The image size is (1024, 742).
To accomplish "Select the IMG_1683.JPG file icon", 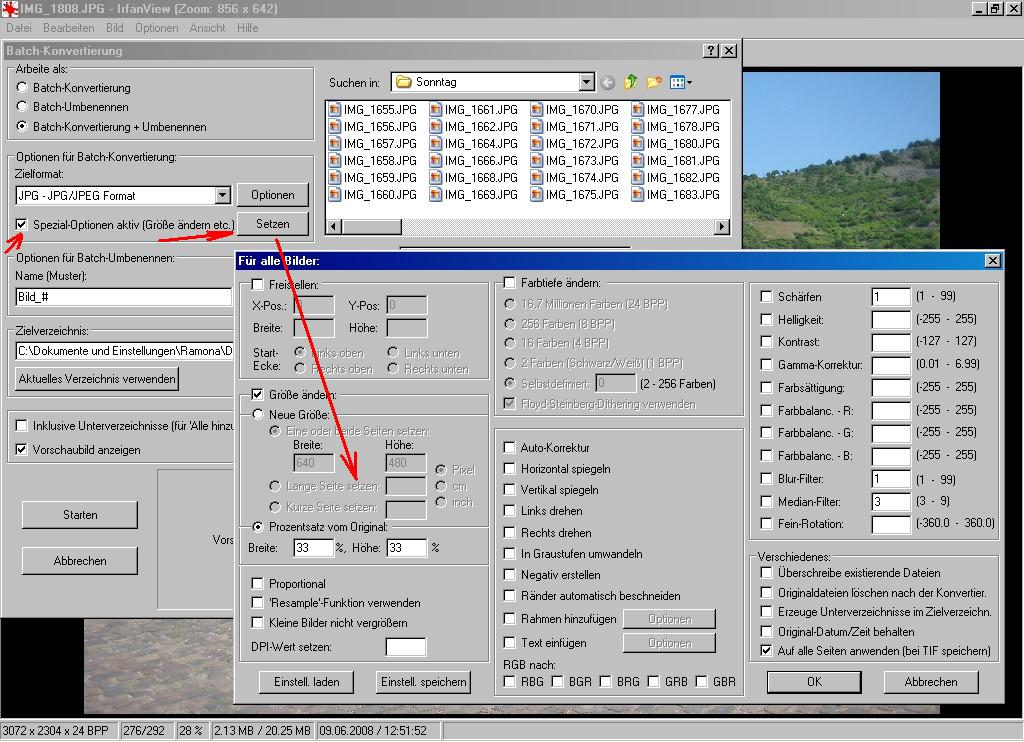I will click(638, 195).
